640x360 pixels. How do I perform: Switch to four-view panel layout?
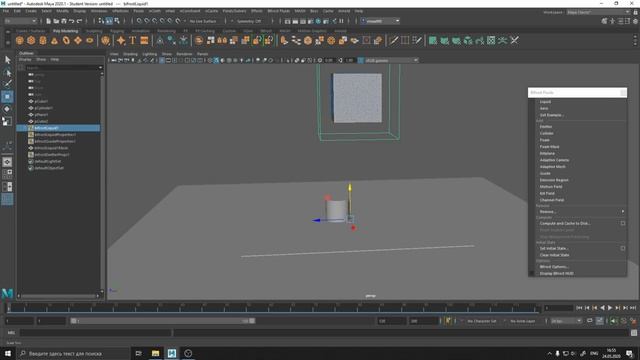pyautogui.click(x=7, y=174)
